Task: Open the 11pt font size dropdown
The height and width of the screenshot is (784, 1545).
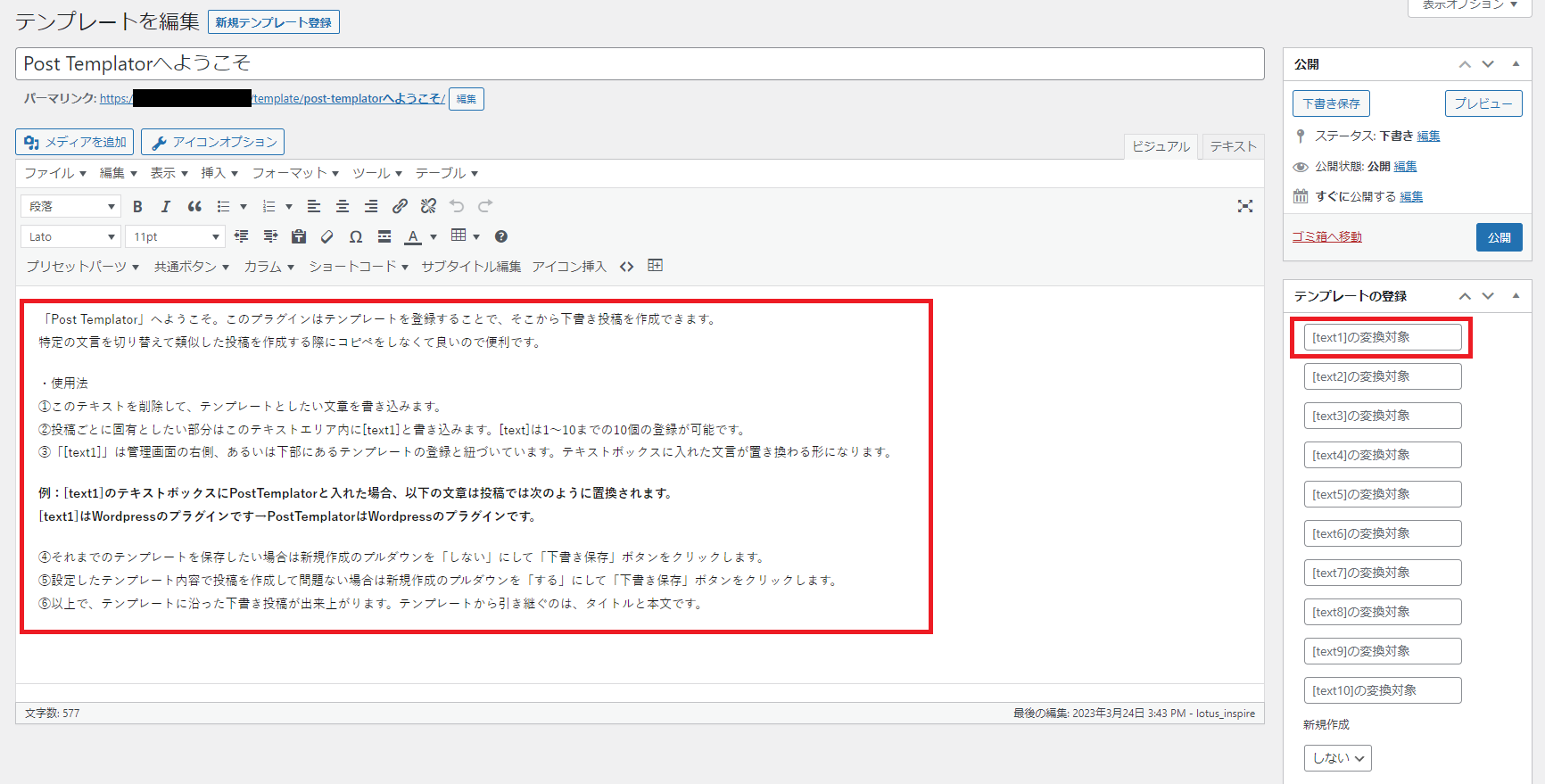Action: (175, 236)
